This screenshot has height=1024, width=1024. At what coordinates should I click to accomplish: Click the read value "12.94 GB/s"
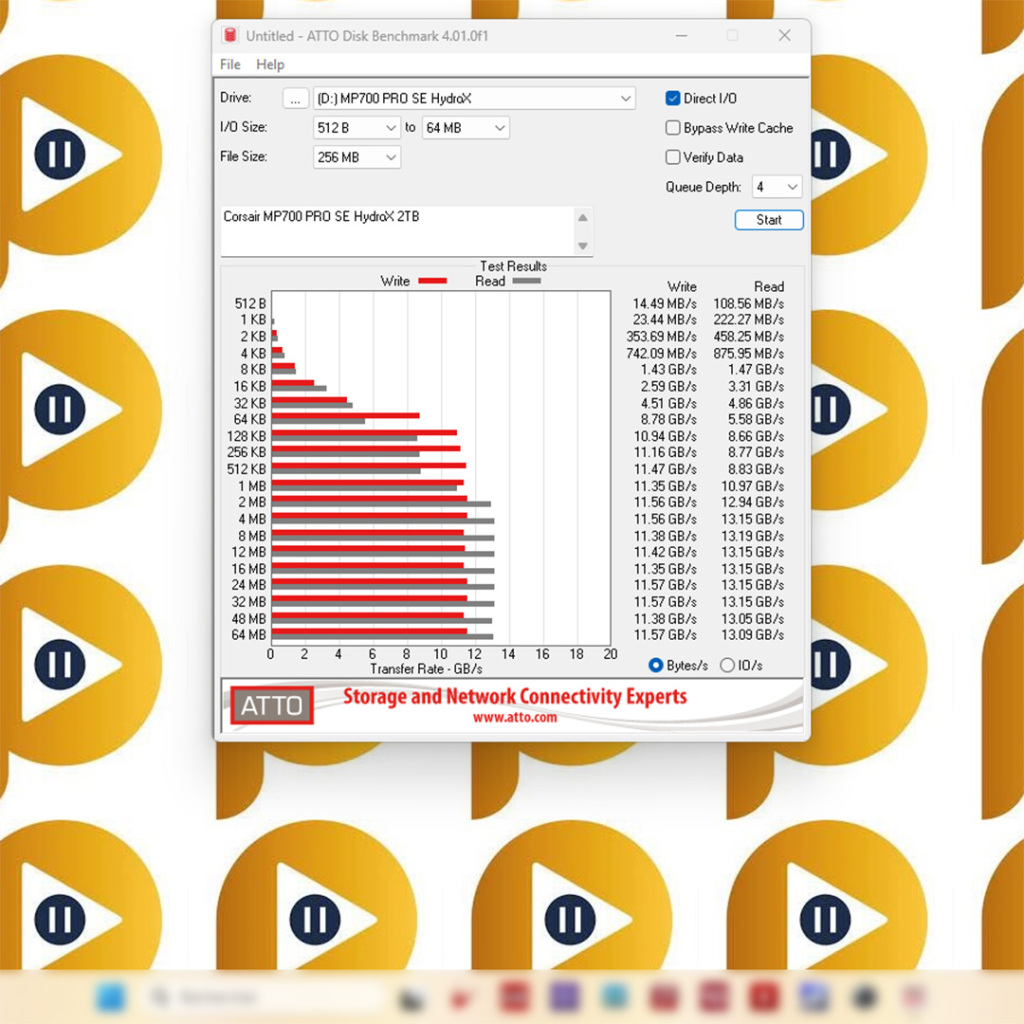point(752,502)
